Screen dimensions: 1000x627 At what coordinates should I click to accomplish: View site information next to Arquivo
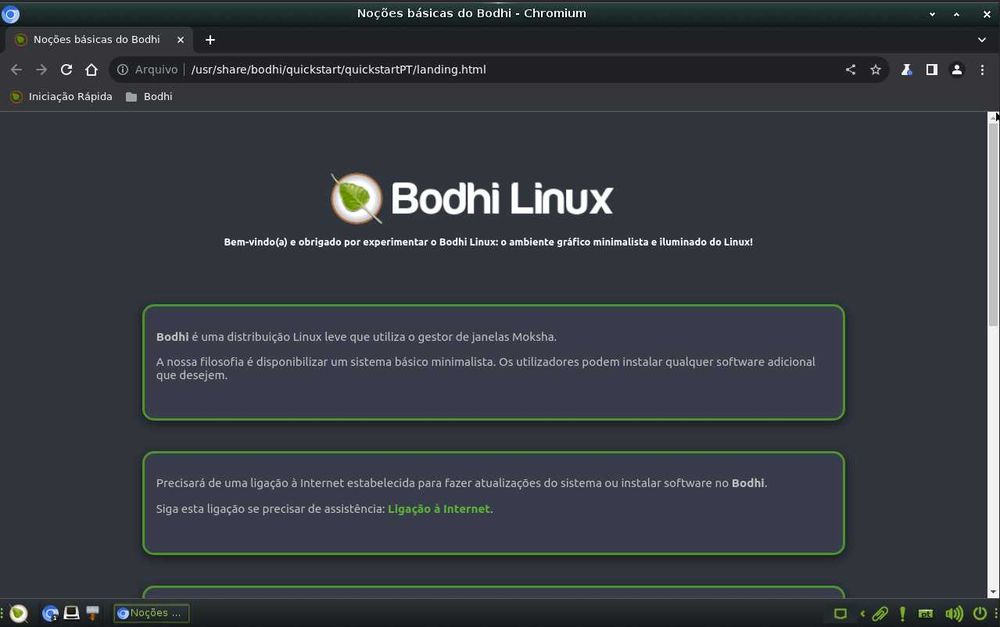coord(122,70)
